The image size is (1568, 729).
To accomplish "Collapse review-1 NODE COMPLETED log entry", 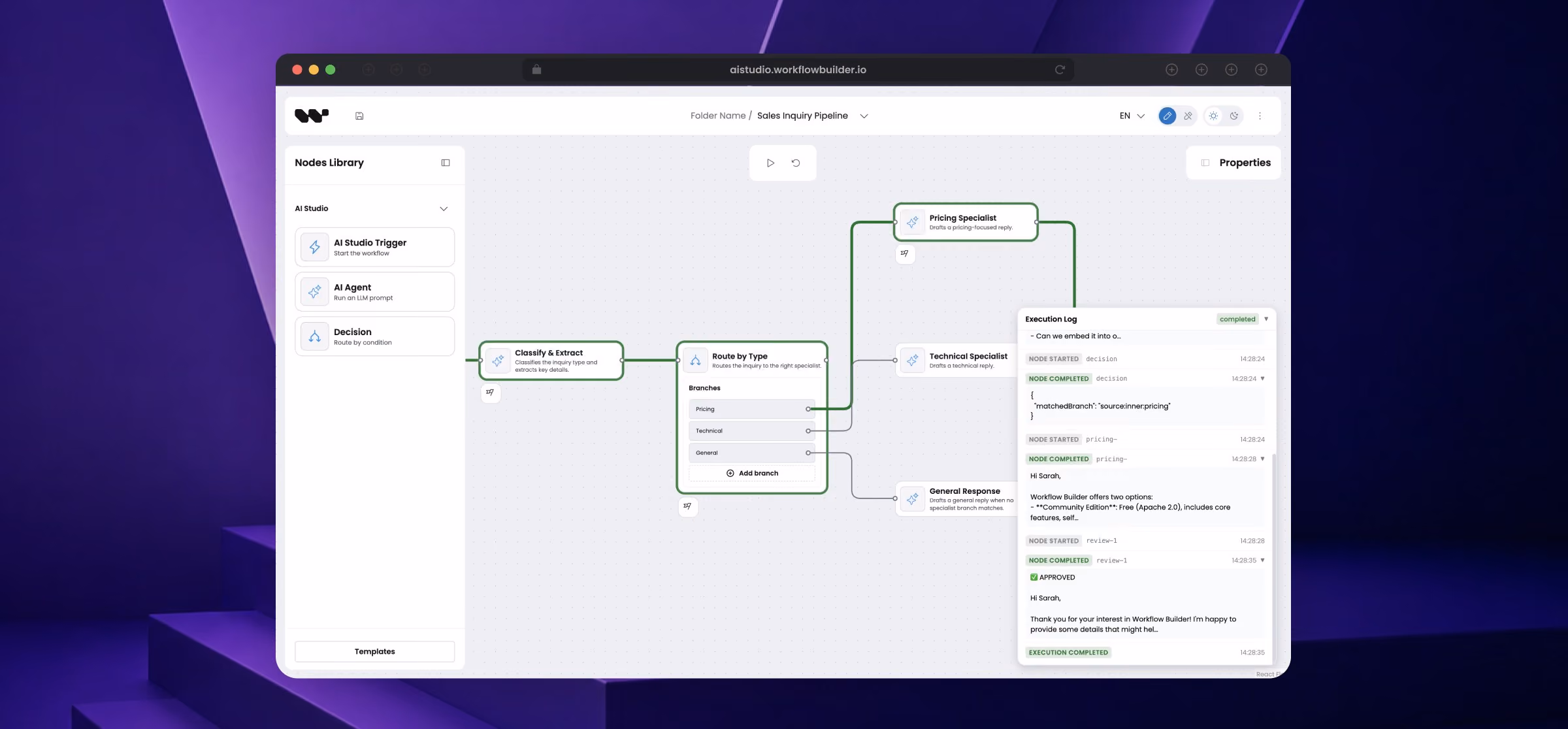I will click(1262, 560).
